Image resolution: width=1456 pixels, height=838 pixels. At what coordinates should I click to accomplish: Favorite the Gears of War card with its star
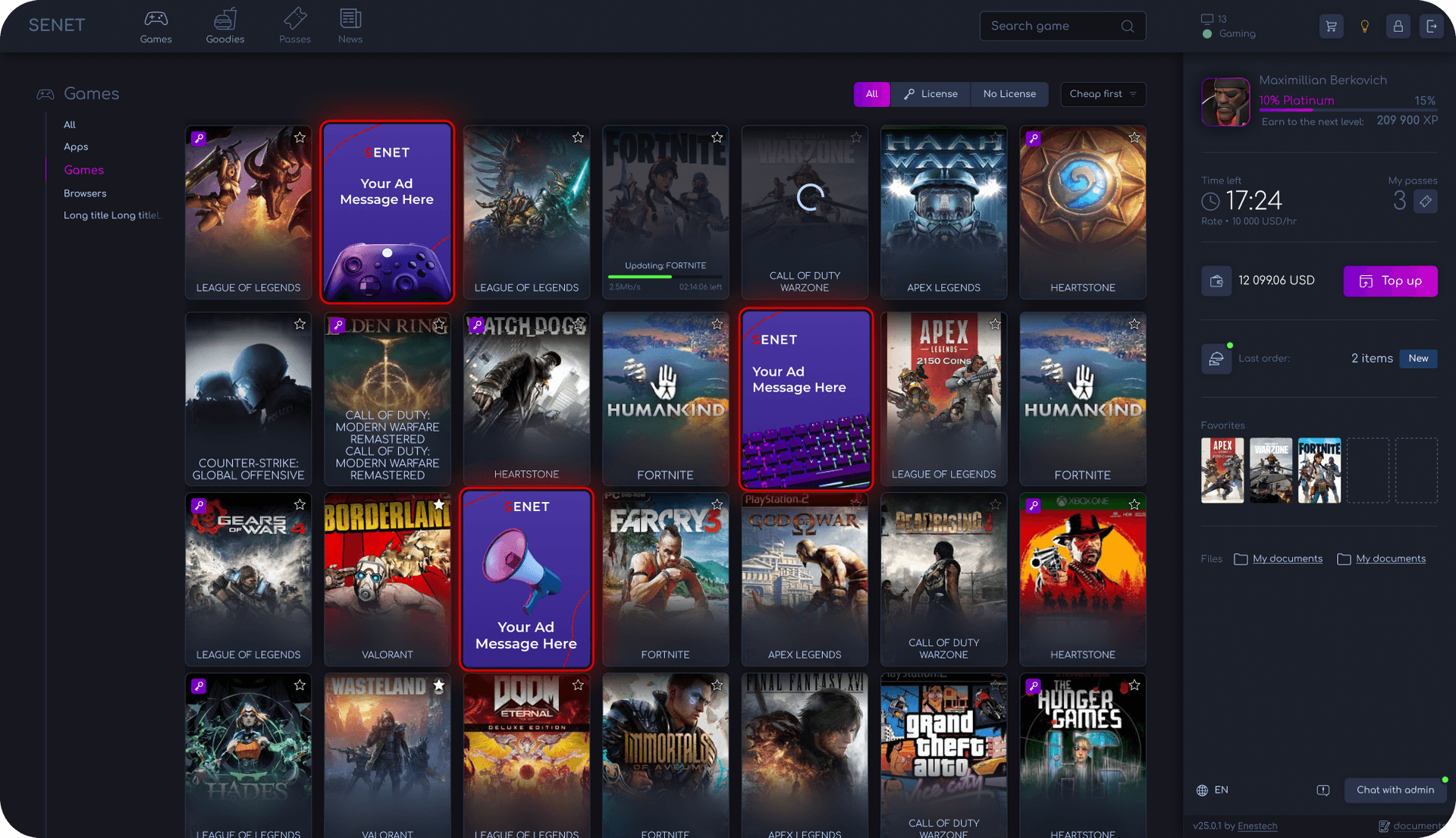pos(300,504)
